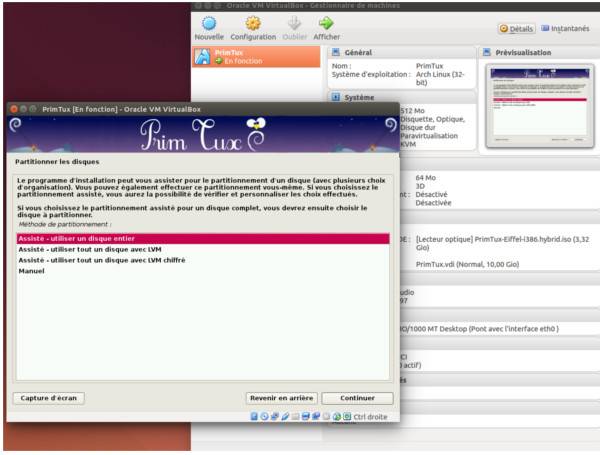The image size is (600, 455).
Task: Select the PrimTux machine icon in VM list
Action: coord(203,57)
